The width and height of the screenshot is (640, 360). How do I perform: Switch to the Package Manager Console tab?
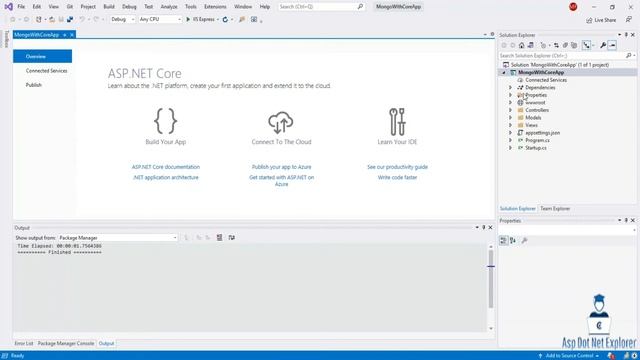pos(66,343)
